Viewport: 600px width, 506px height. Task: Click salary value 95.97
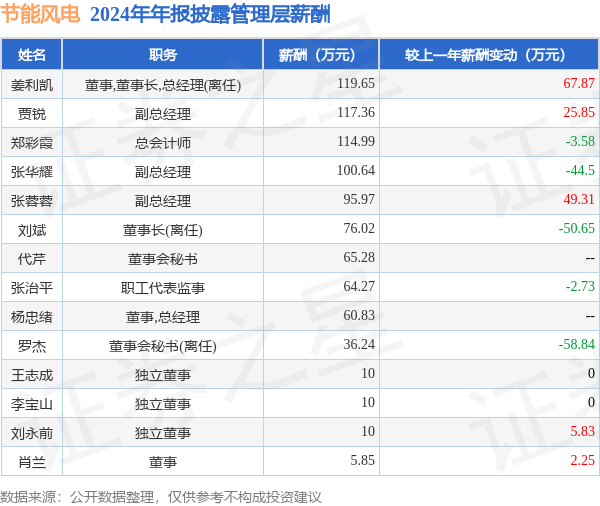coord(359,200)
